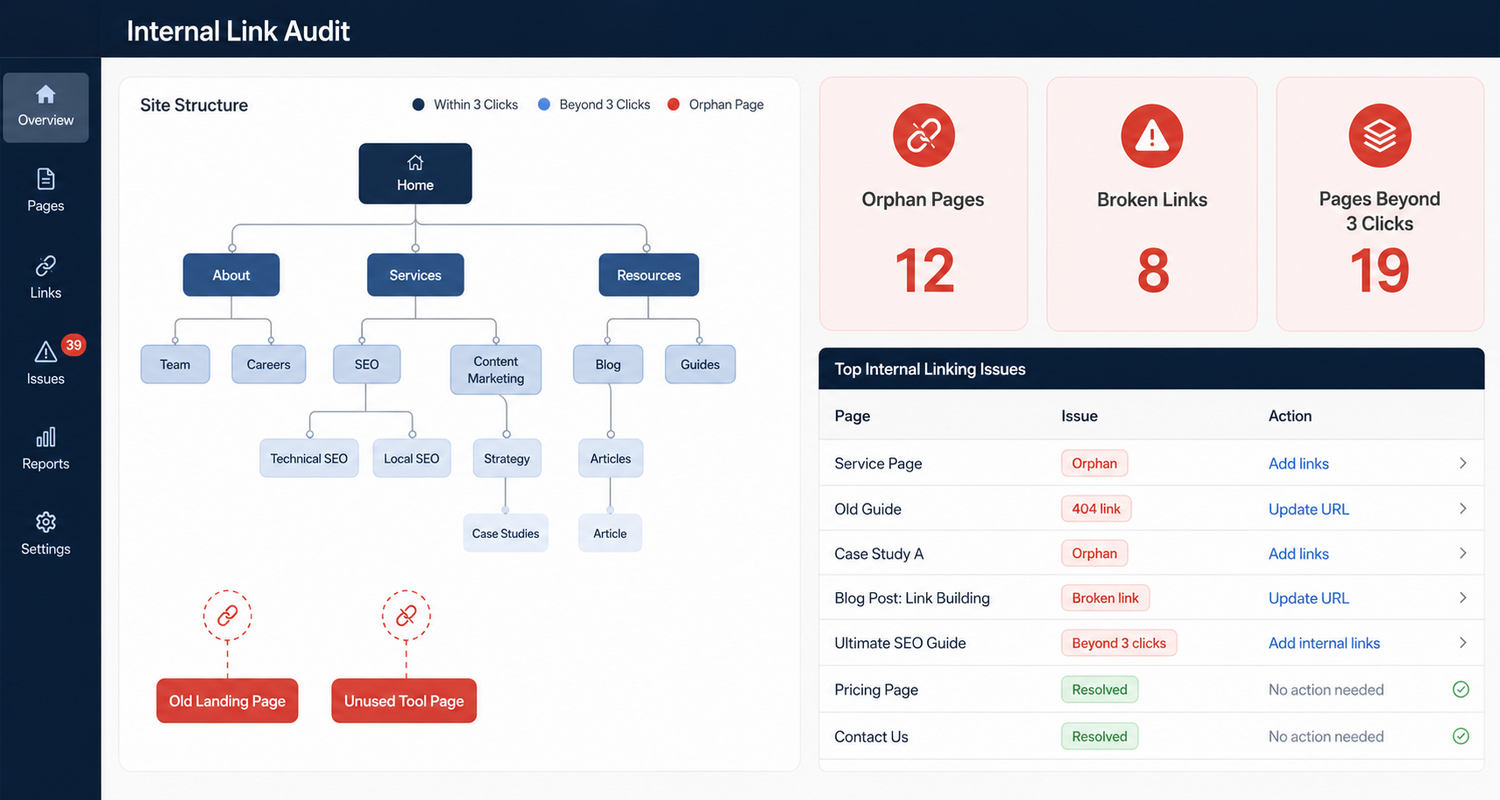Open the Pages section in sidebar
Screen dimensions: 1500x800
pyautogui.click(x=45, y=191)
